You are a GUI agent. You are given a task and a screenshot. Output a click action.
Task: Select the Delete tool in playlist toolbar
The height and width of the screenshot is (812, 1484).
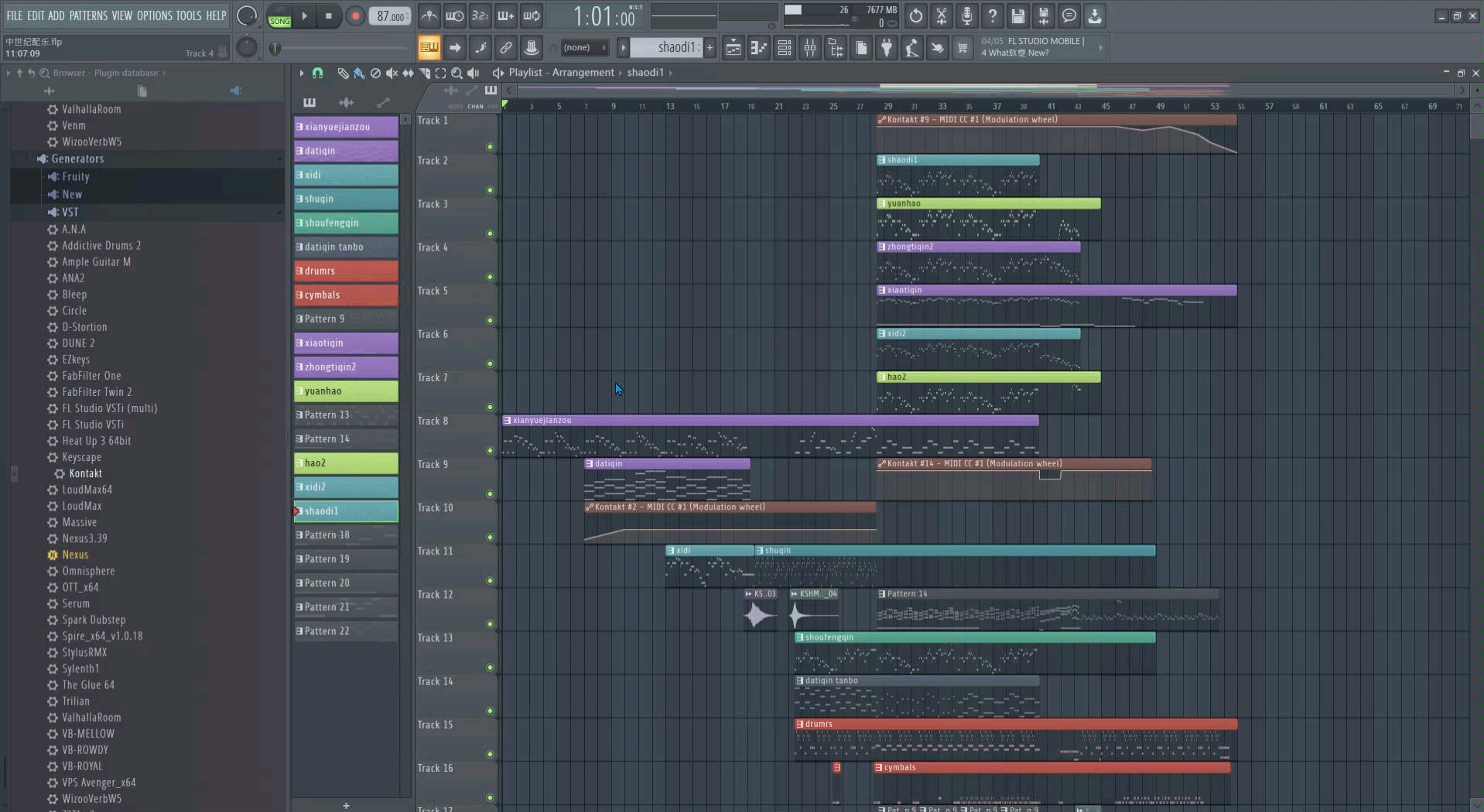tap(375, 73)
